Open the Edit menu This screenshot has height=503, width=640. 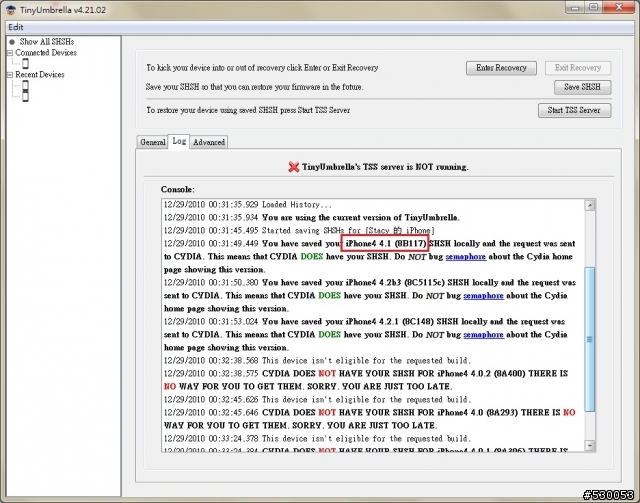coord(16,27)
